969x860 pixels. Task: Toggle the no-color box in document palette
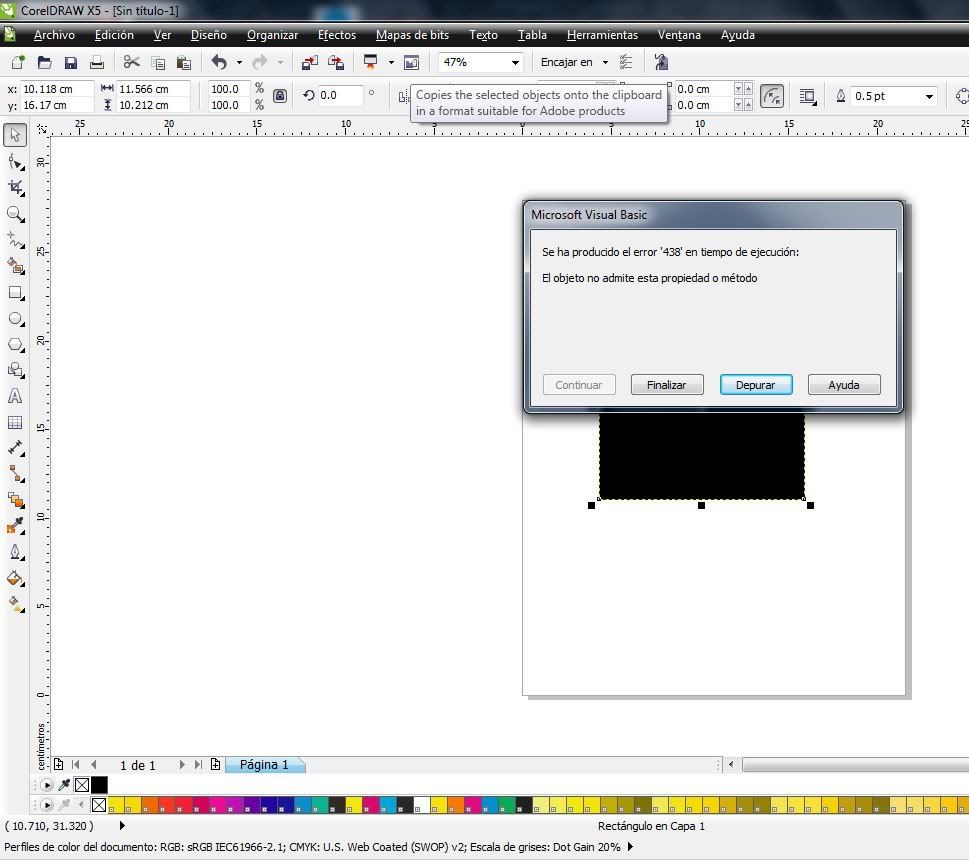(82, 785)
